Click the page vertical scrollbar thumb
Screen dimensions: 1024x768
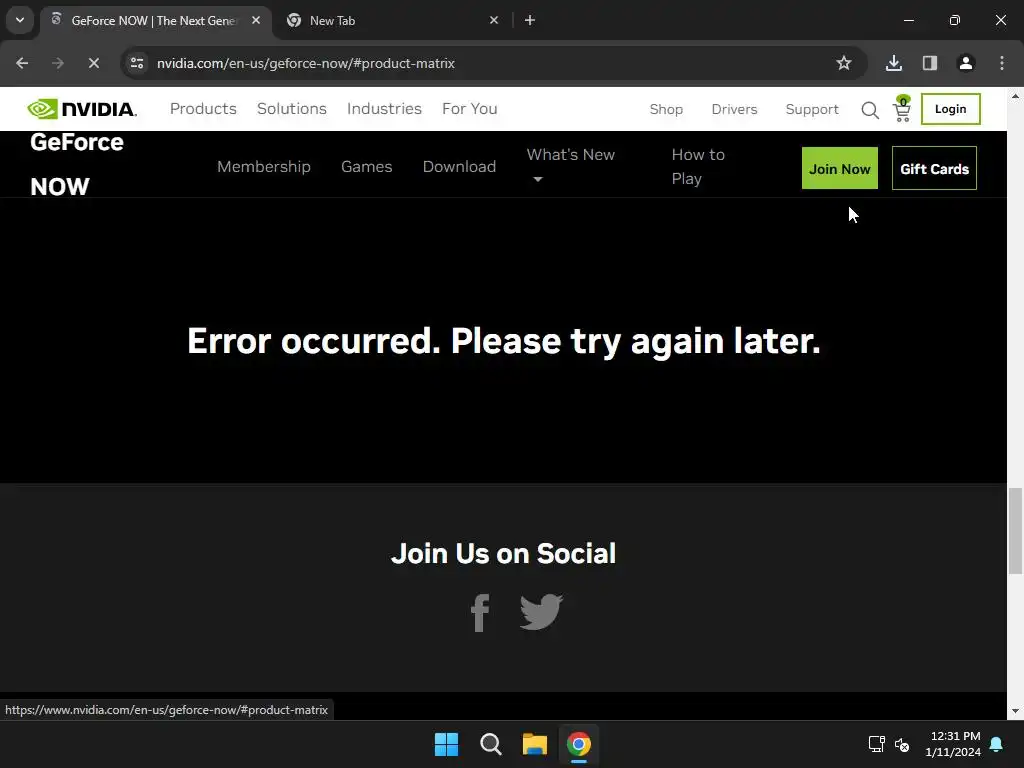point(1015,531)
